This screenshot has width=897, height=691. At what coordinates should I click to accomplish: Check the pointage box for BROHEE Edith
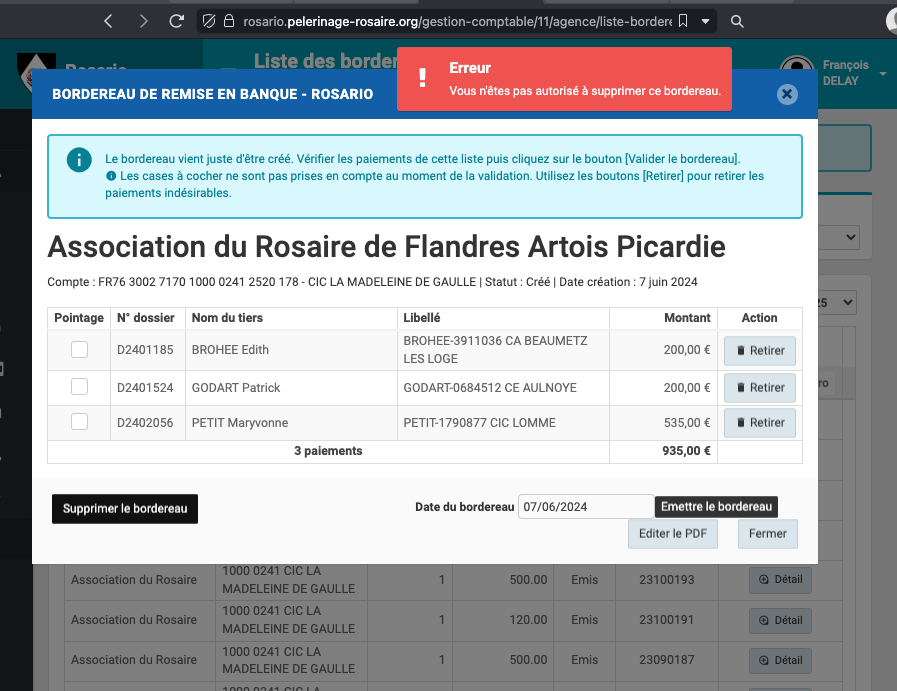click(x=79, y=350)
